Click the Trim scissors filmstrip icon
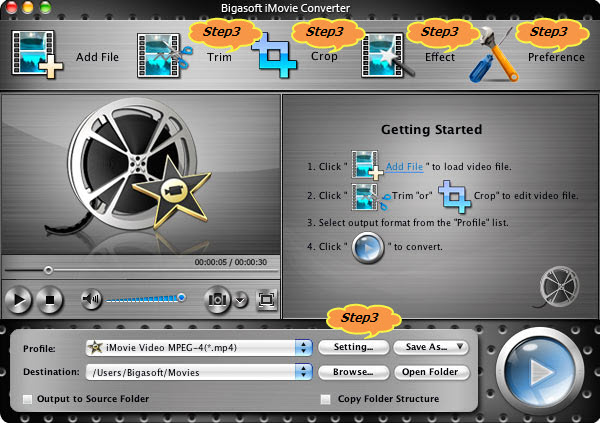The width and height of the screenshot is (600, 423). (x=165, y=56)
